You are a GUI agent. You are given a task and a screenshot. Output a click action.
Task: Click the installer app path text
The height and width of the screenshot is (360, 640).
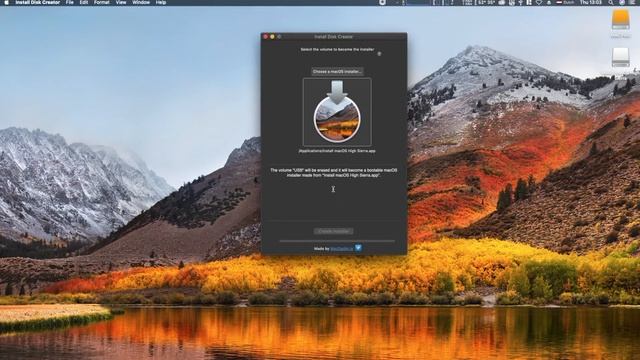337,151
